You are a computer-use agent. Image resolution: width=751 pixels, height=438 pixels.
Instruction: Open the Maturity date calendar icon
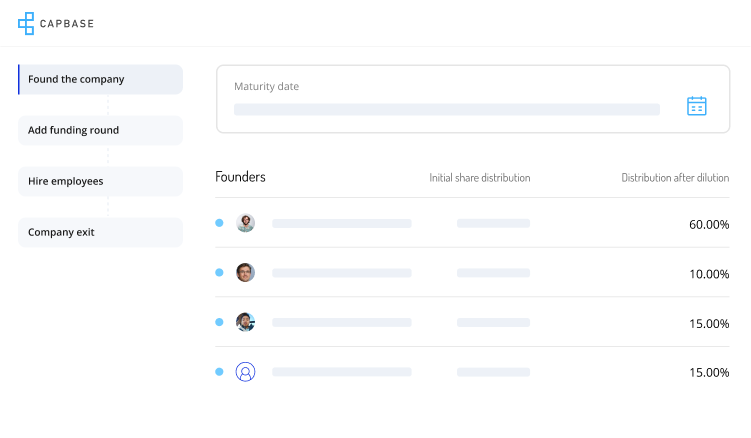[696, 106]
